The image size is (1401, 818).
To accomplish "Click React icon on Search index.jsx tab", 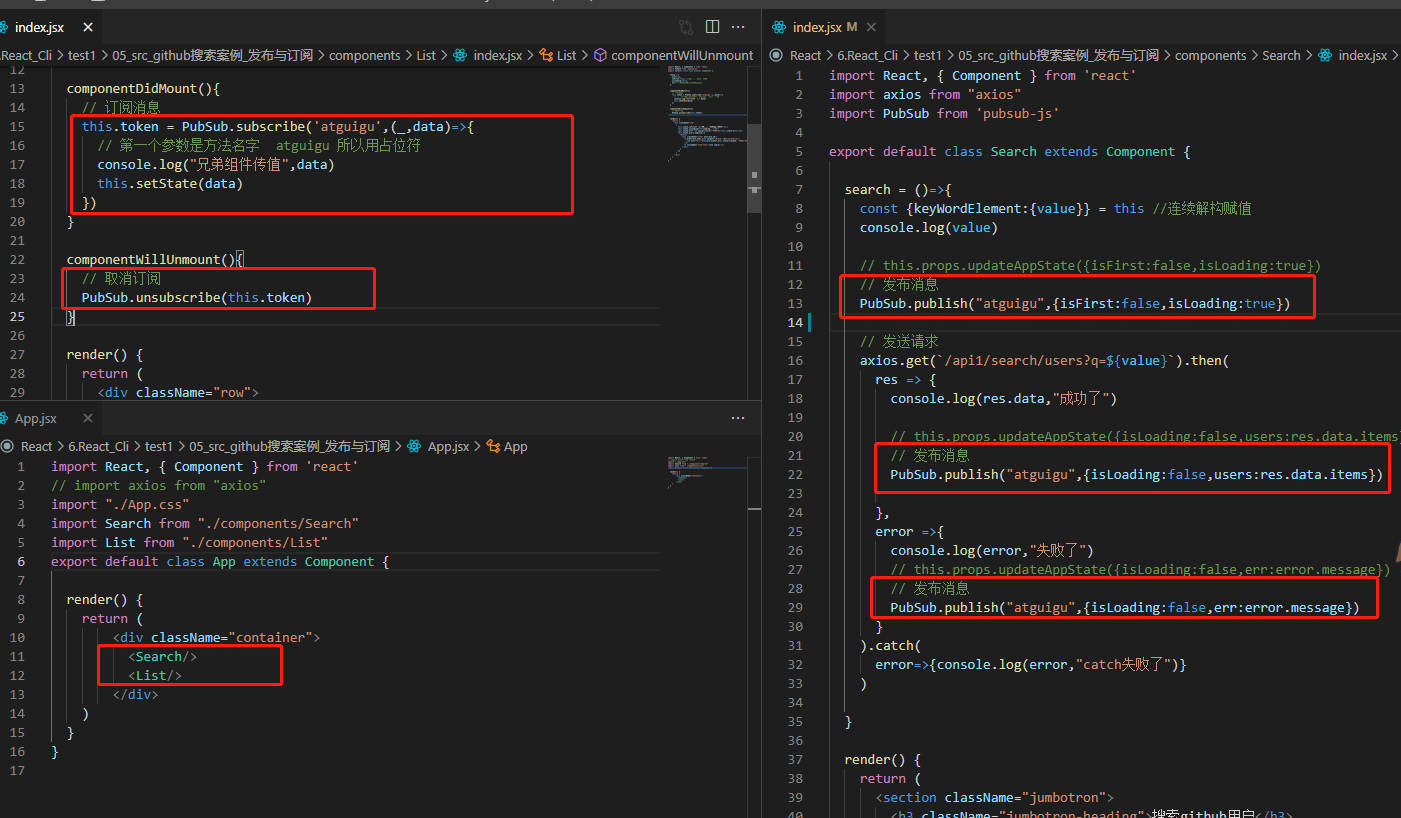I will [x=779, y=27].
